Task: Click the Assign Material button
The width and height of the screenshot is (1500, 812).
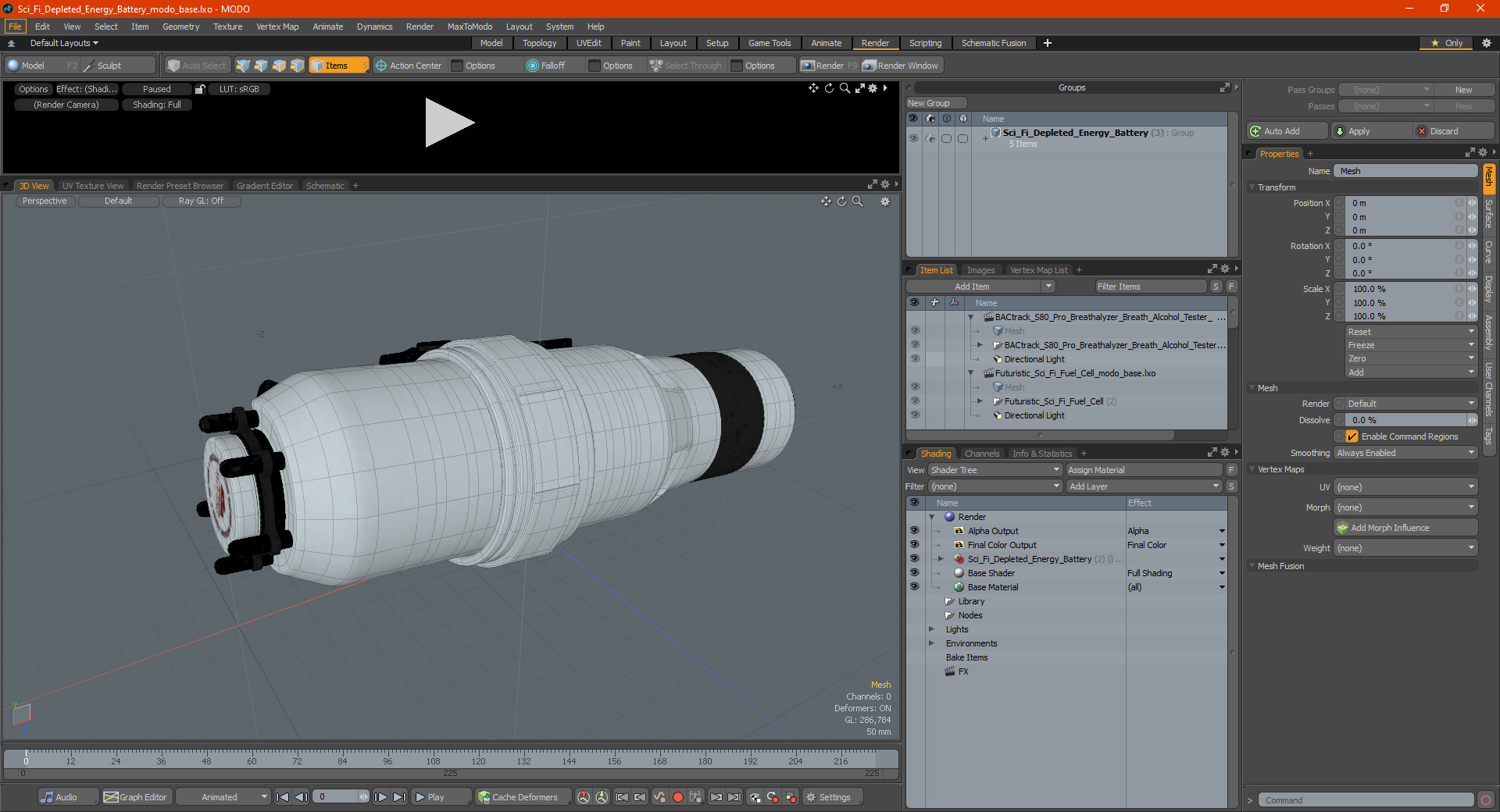Action: pos(1144,470)
